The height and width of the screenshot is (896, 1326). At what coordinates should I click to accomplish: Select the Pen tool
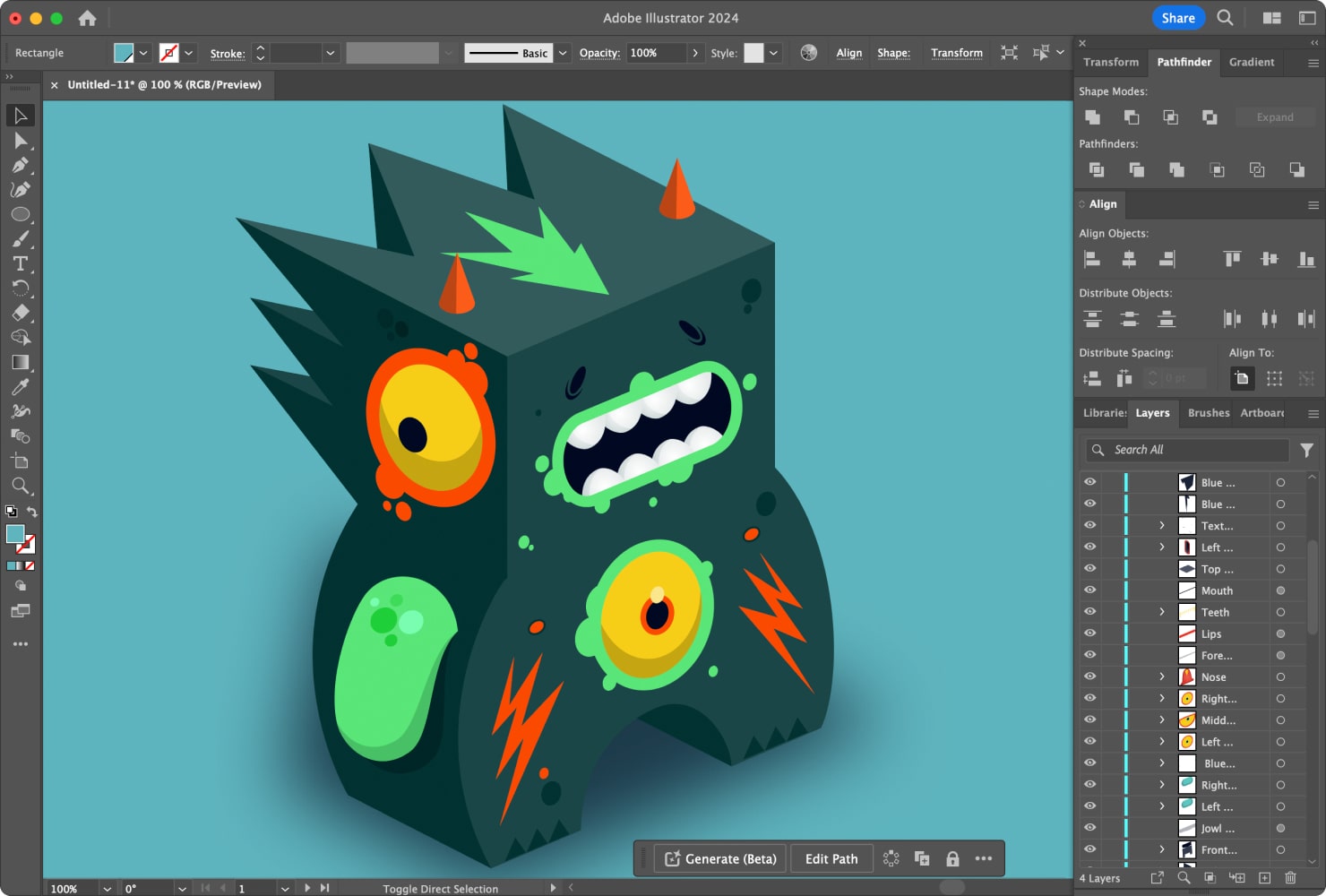pyautogui.click(x=21, y=165)
